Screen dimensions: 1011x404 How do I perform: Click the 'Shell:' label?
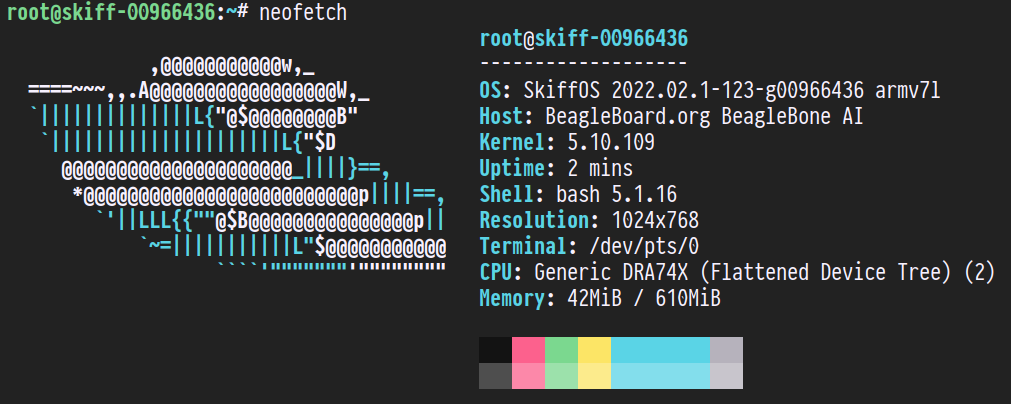513,195
